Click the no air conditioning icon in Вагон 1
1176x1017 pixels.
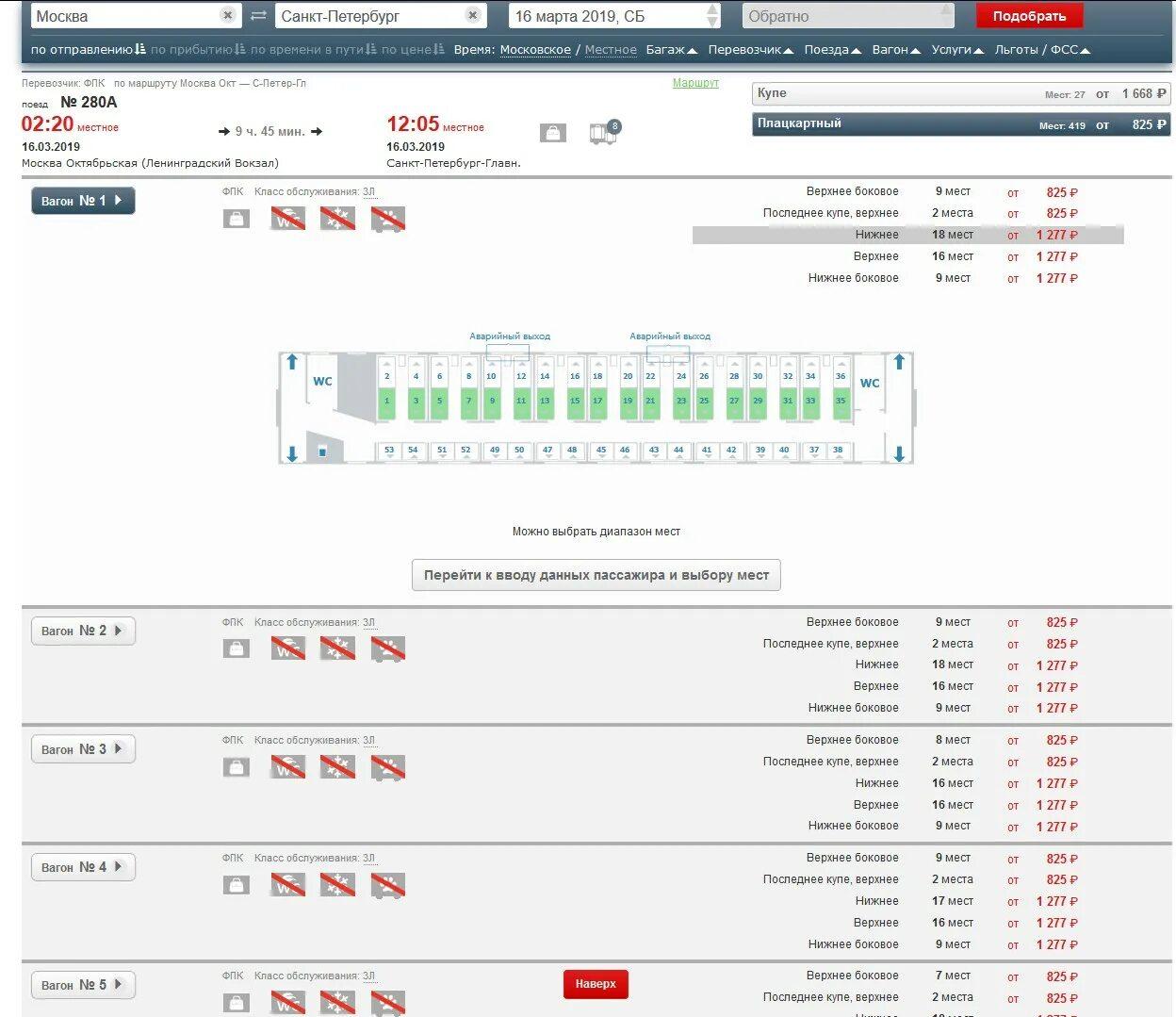[337, 219]
